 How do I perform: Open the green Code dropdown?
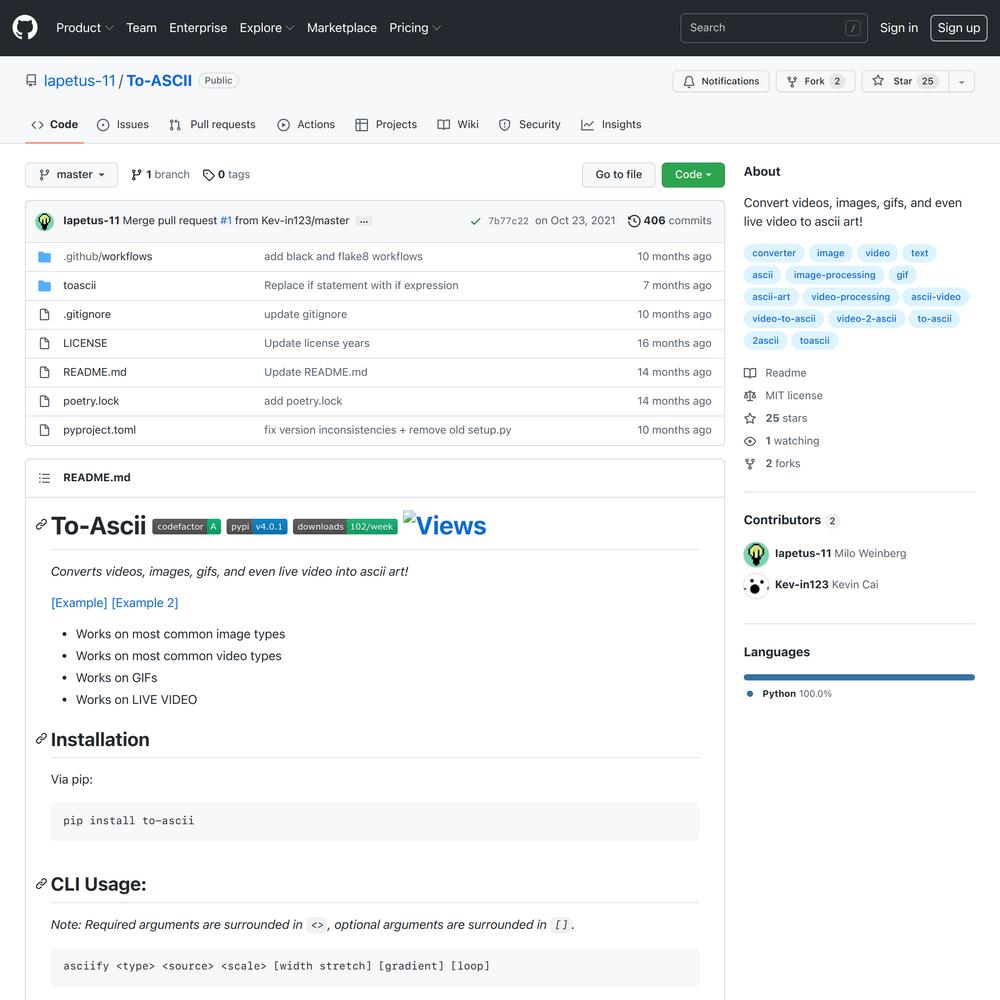[x=693, y=175]
